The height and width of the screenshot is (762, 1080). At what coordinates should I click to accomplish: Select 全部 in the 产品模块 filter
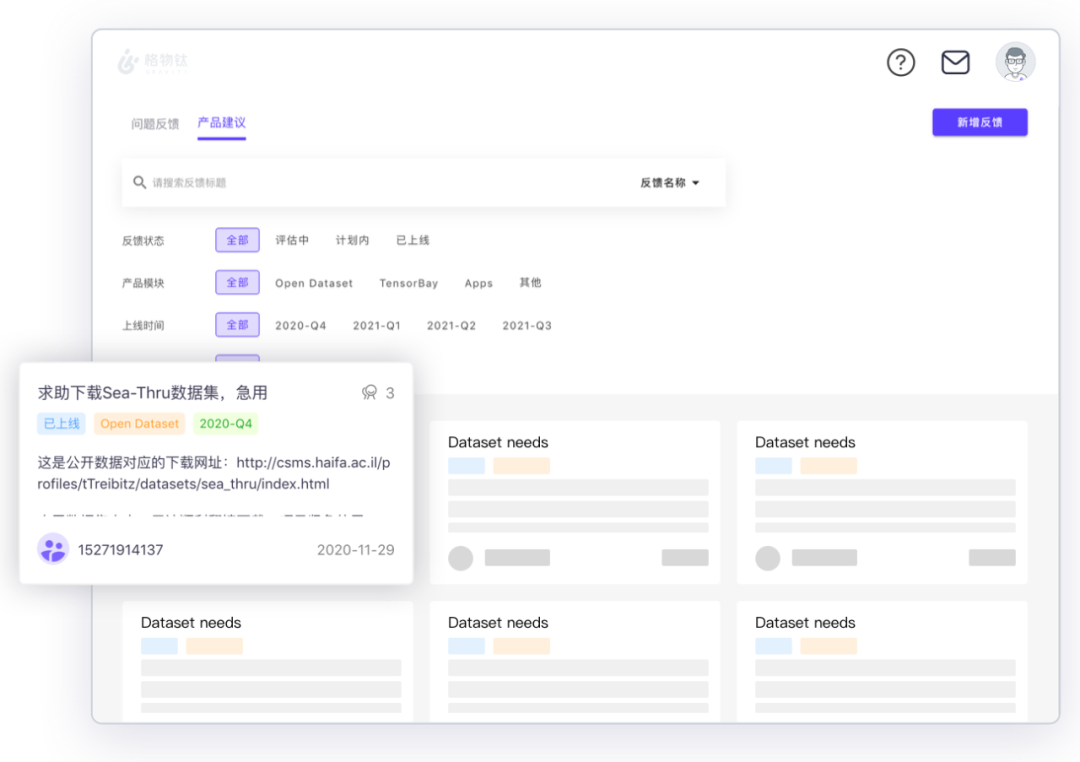(237, 282)
